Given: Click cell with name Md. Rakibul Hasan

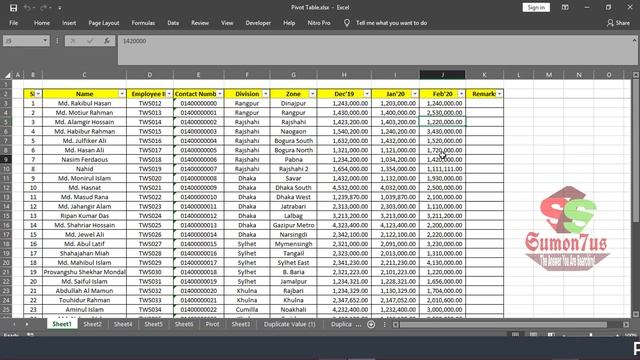Looking at the screenshot, I should pos(84,103).
